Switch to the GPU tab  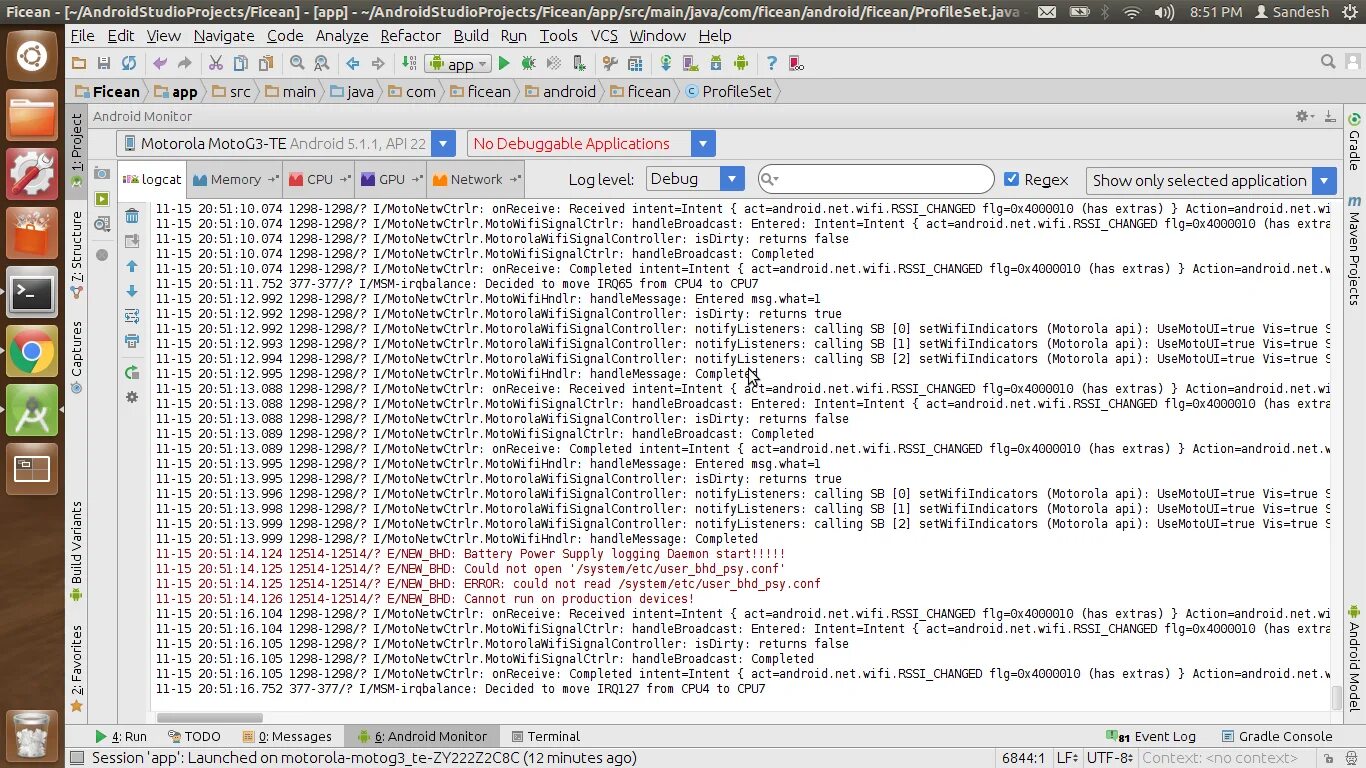pos(391,180)
